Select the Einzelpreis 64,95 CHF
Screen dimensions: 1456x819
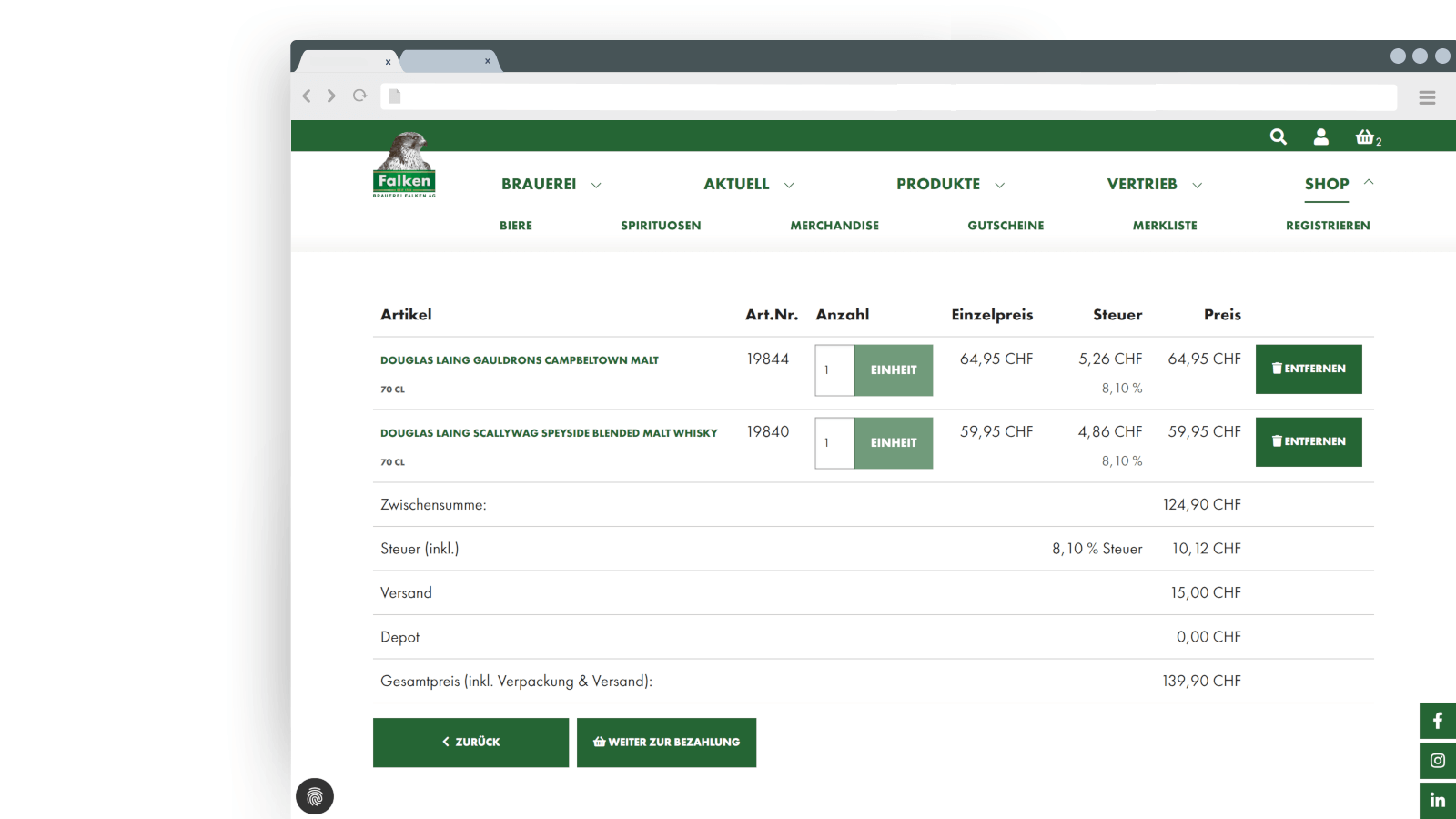click(x=996, y=359)
